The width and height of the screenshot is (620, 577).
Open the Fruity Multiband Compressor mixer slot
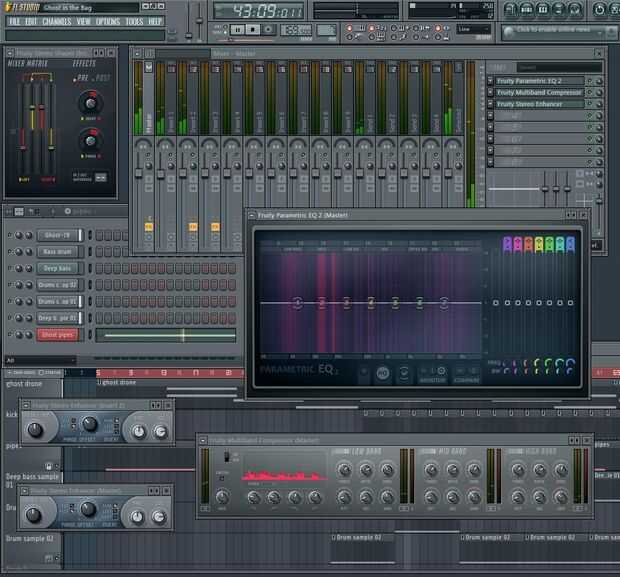(539, 93)
